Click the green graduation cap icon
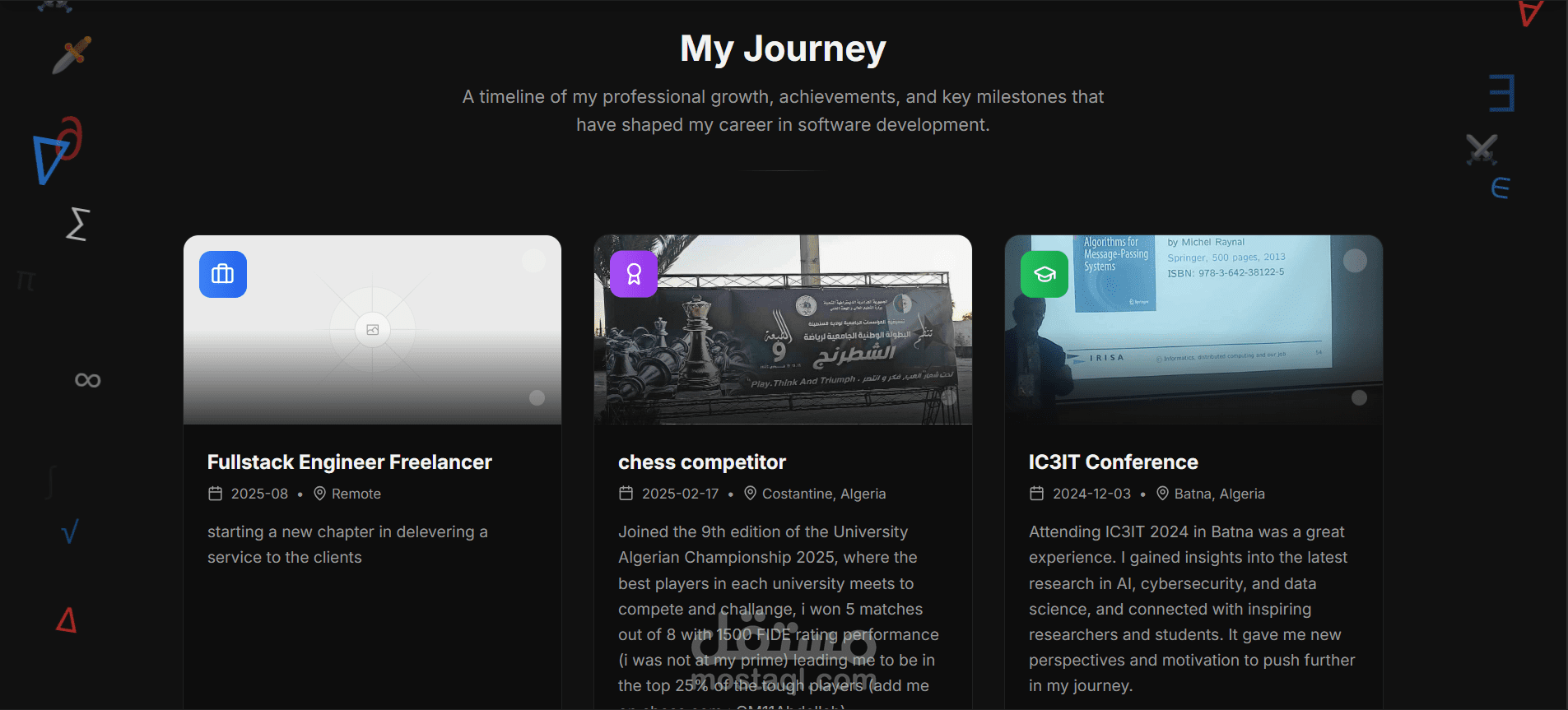 point(1045,274)
